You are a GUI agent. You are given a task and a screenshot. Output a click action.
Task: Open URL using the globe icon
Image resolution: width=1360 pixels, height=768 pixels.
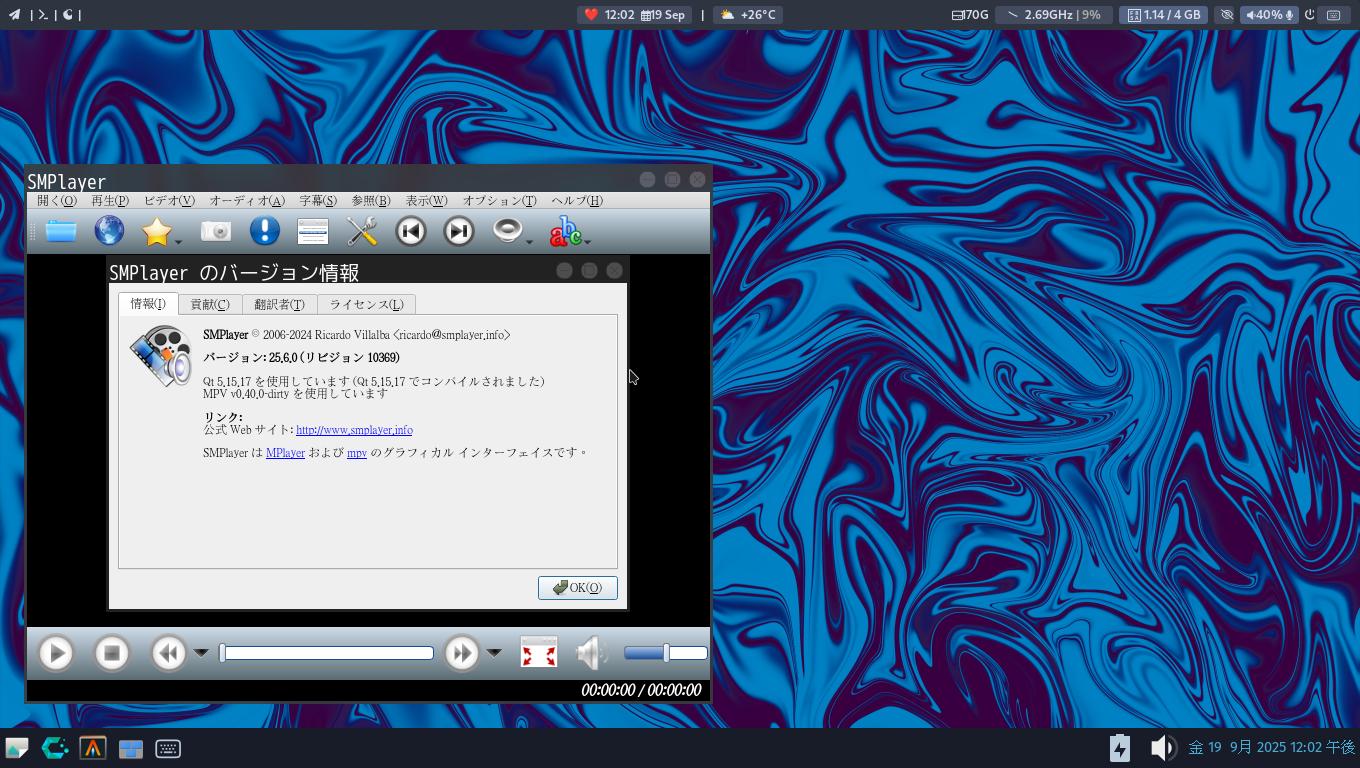109,231
